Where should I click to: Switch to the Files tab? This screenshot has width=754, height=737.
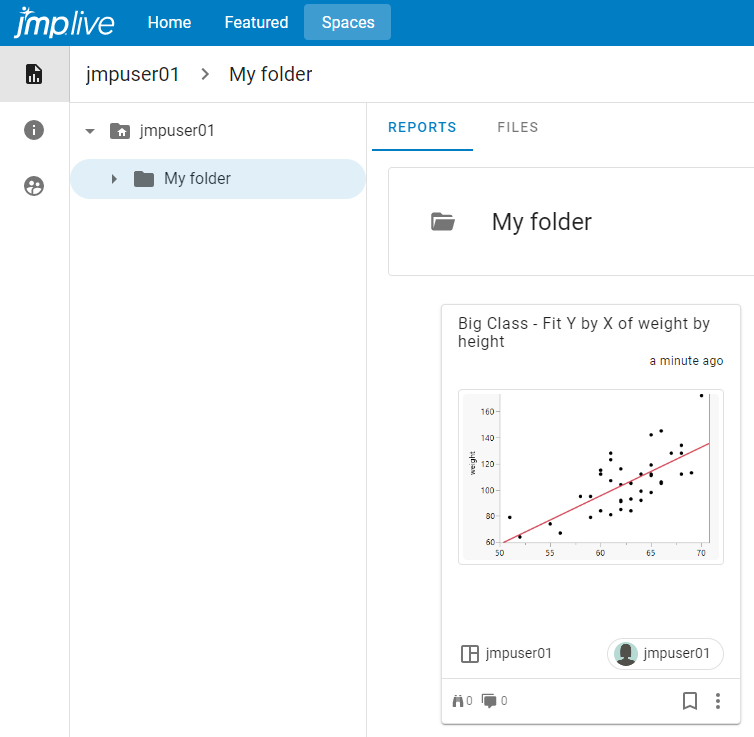(517, 127)
